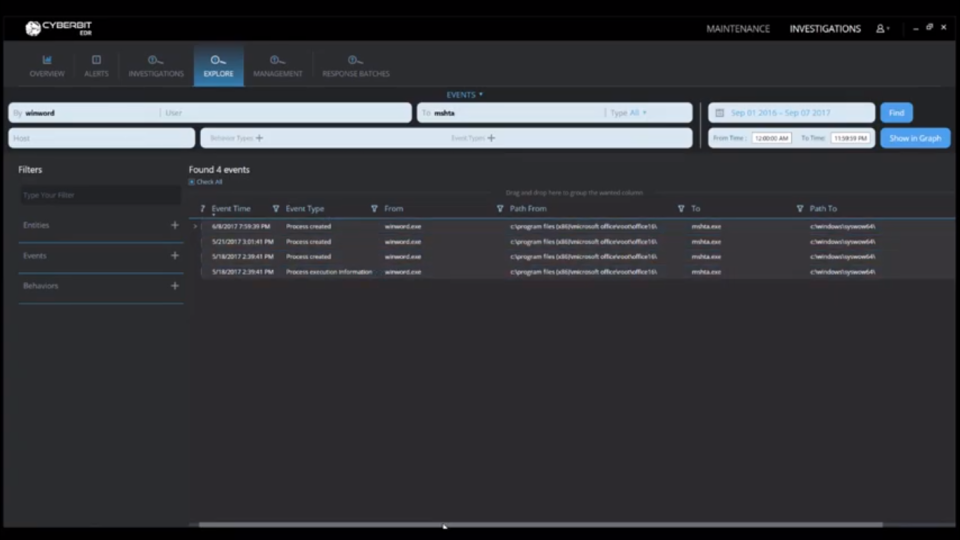Click the calendar icon in date range field
Viewport: 960px width, 540px height.
[x=719, y=113]
